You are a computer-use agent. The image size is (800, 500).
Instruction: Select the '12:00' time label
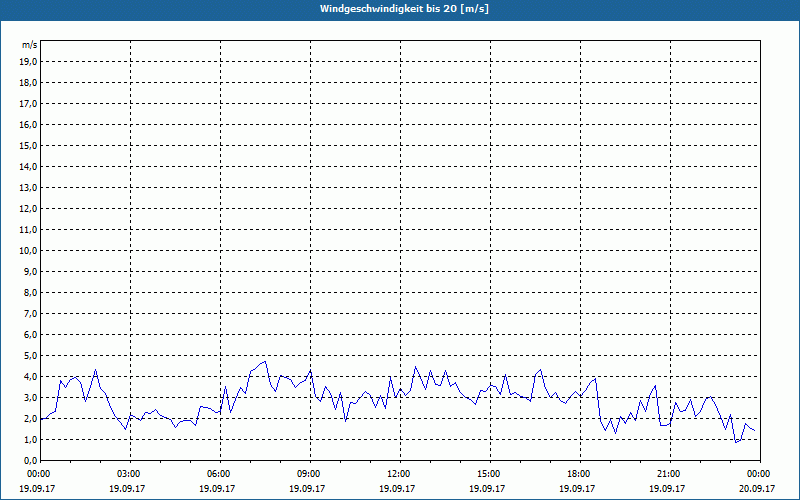coord(401,474)
